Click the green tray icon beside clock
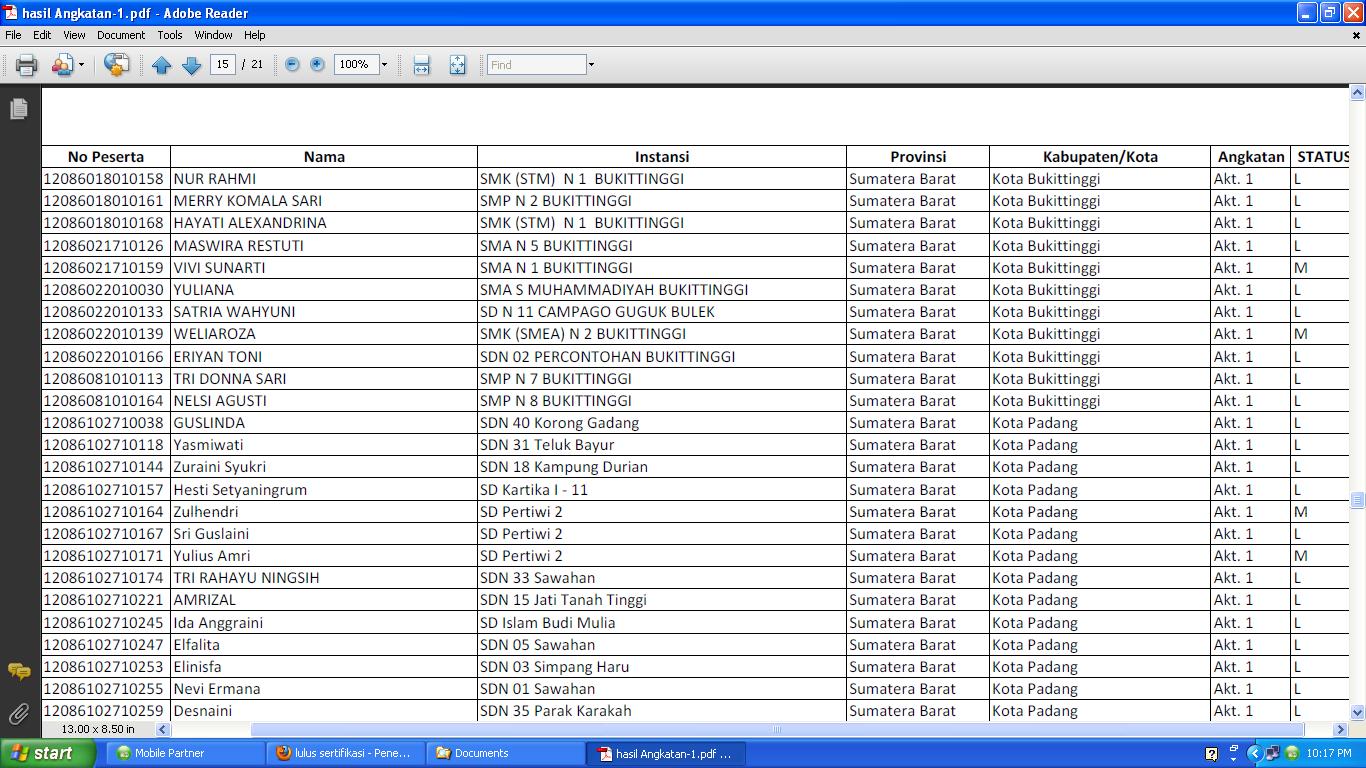1366x768 pixels. (1292, 753)
